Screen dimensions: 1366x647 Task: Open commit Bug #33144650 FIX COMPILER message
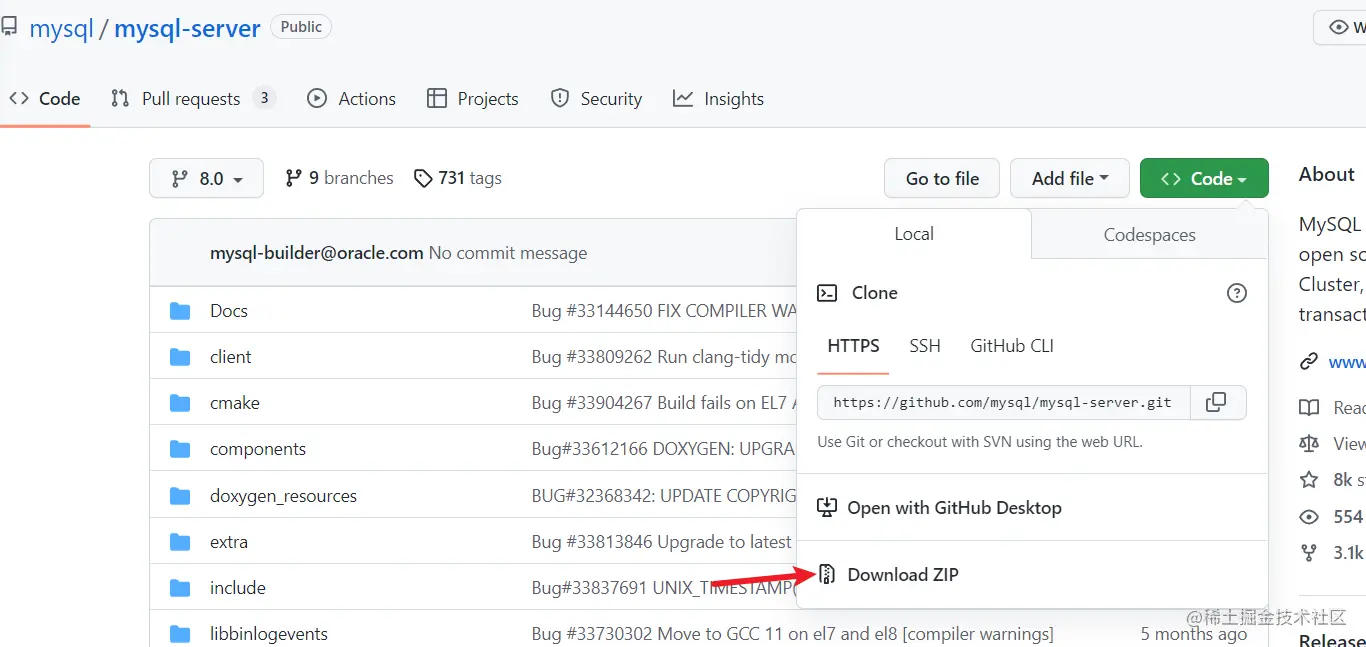click(664, 311)
